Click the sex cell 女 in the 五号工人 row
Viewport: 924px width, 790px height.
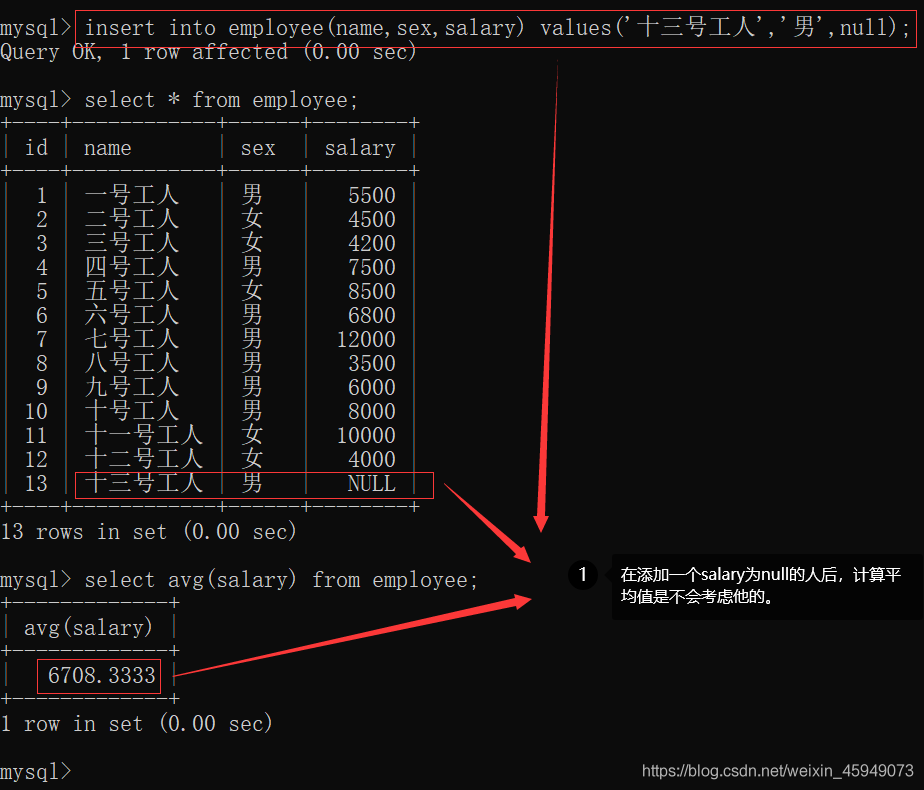point(252,291)
